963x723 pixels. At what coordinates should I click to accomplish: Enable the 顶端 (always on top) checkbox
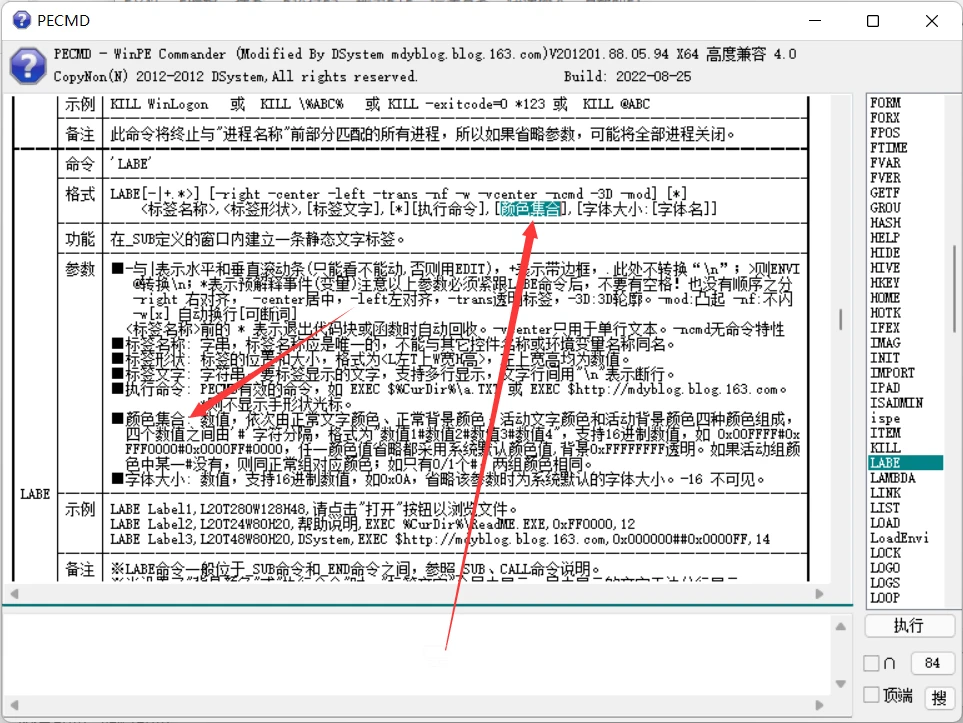871,695
